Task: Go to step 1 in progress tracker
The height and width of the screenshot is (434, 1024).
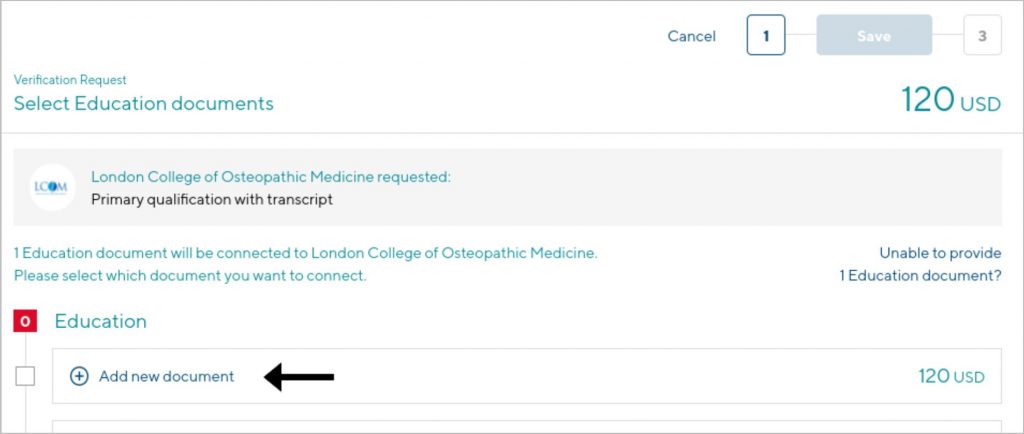Action: [766, 35]
